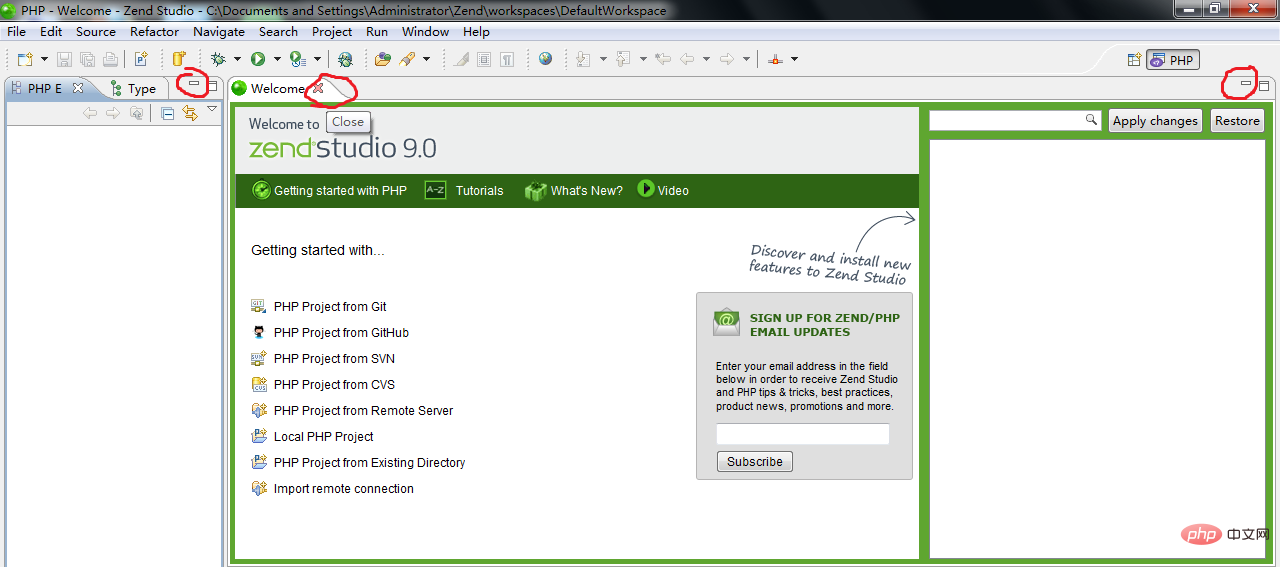The width and height of the screenshot is (1280, 567).
Task: Click the Apply changes button
Action: tap(1155, 120)
